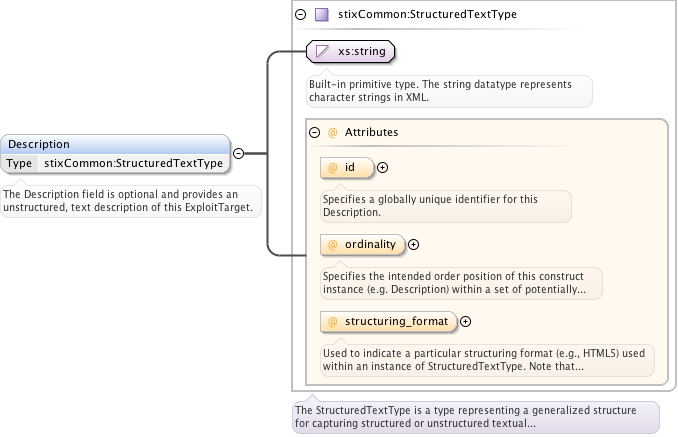Collapse the stixCommon:StructuredTextType container
This screenshot has height=437, width=678.
301,15
